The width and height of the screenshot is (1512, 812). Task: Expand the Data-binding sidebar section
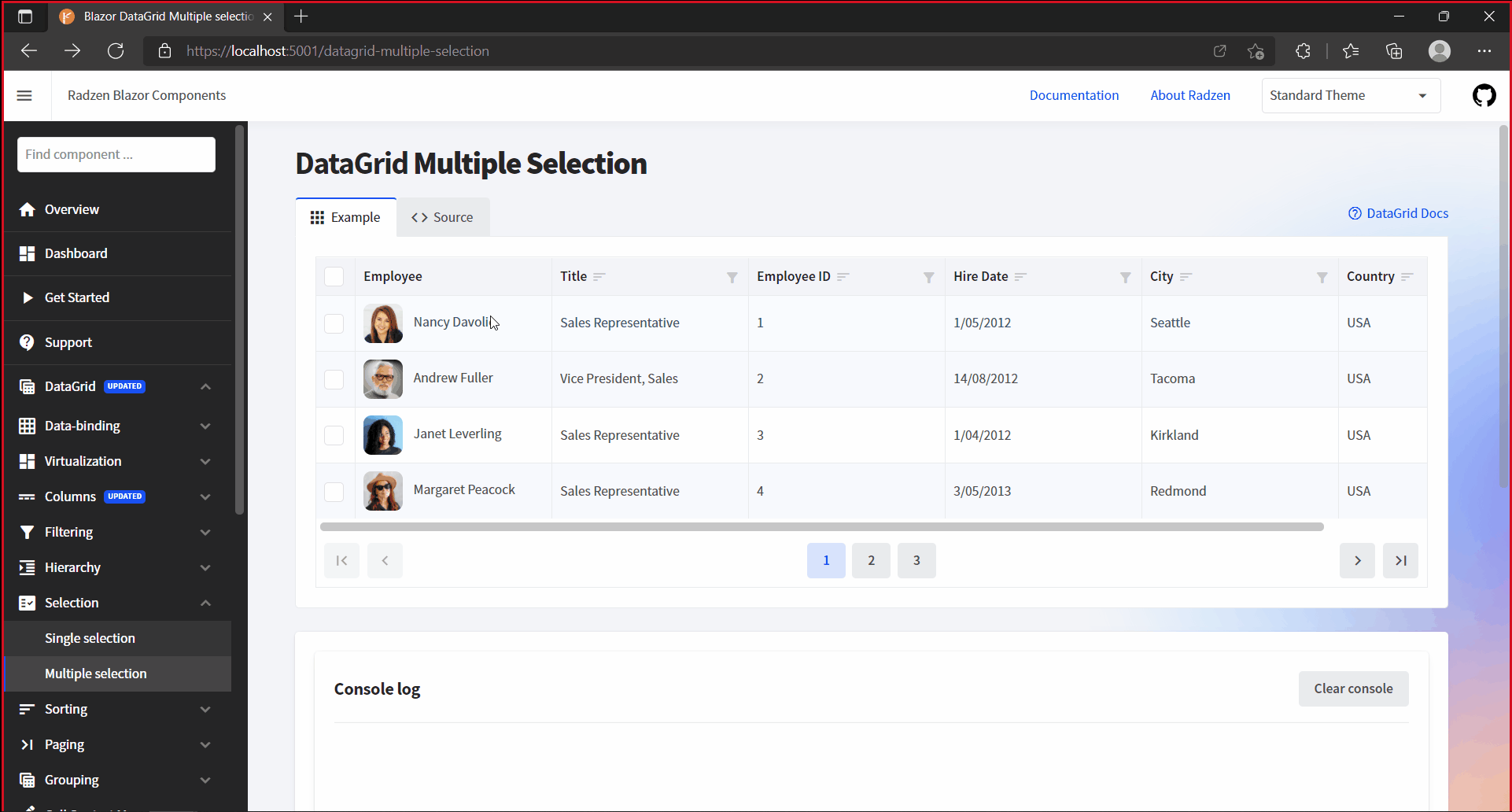click(205, 426)
